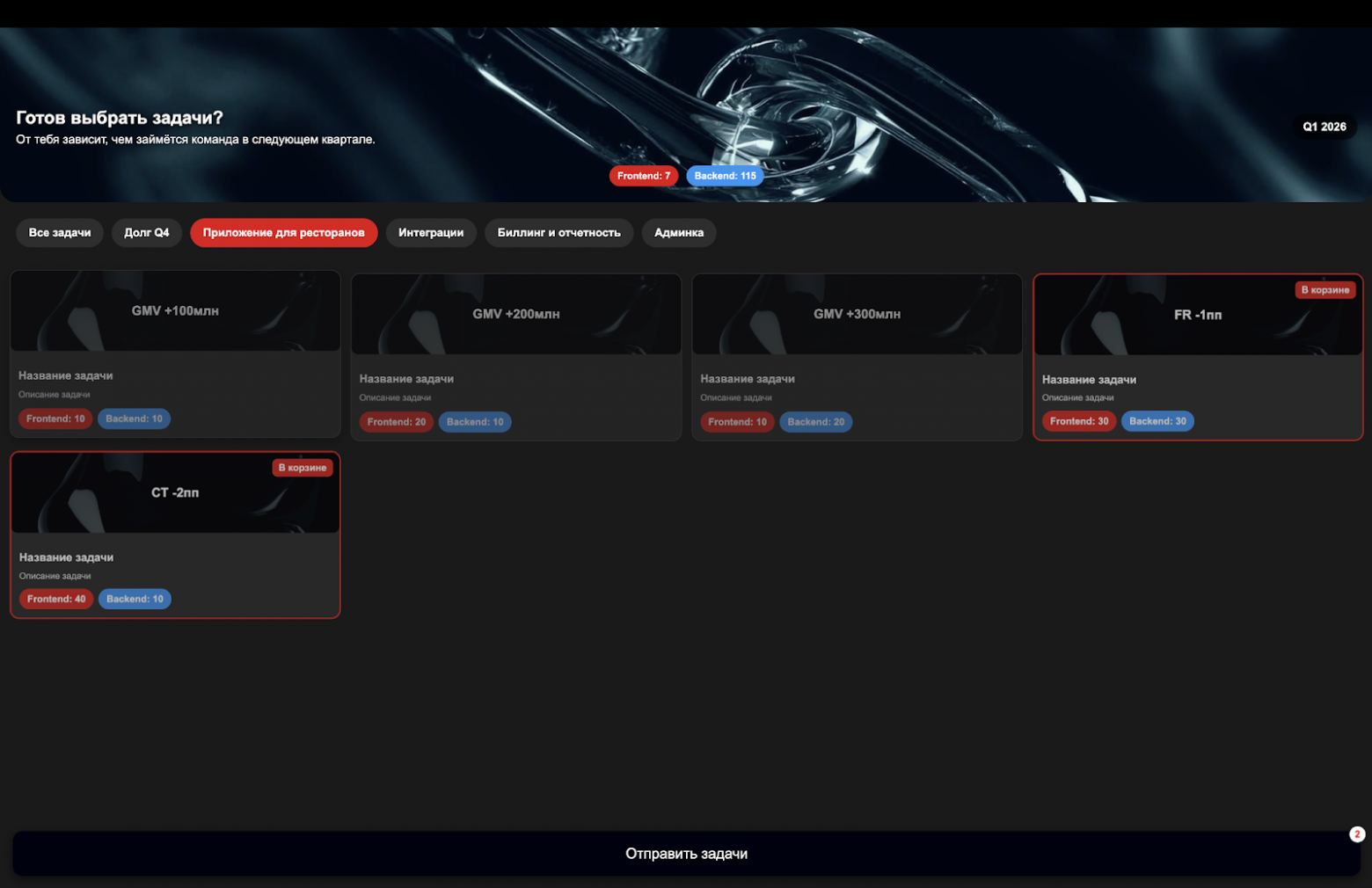
Task: Select the GMV +100млн task card image
Action: click(175, 311)
